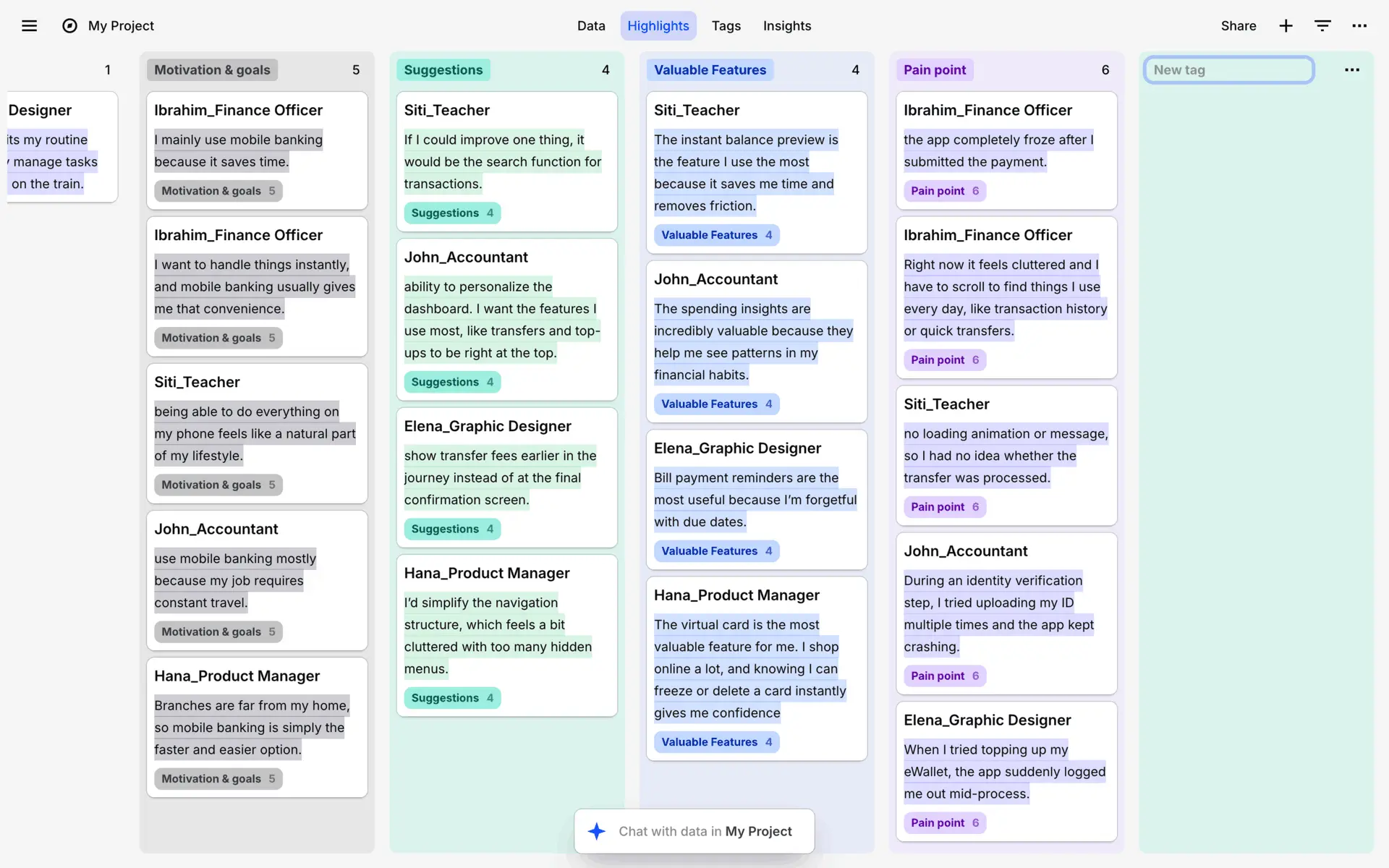Click the Pain point column header tag
Viewport: 1389px width, 868px height.
click(934, 70)
